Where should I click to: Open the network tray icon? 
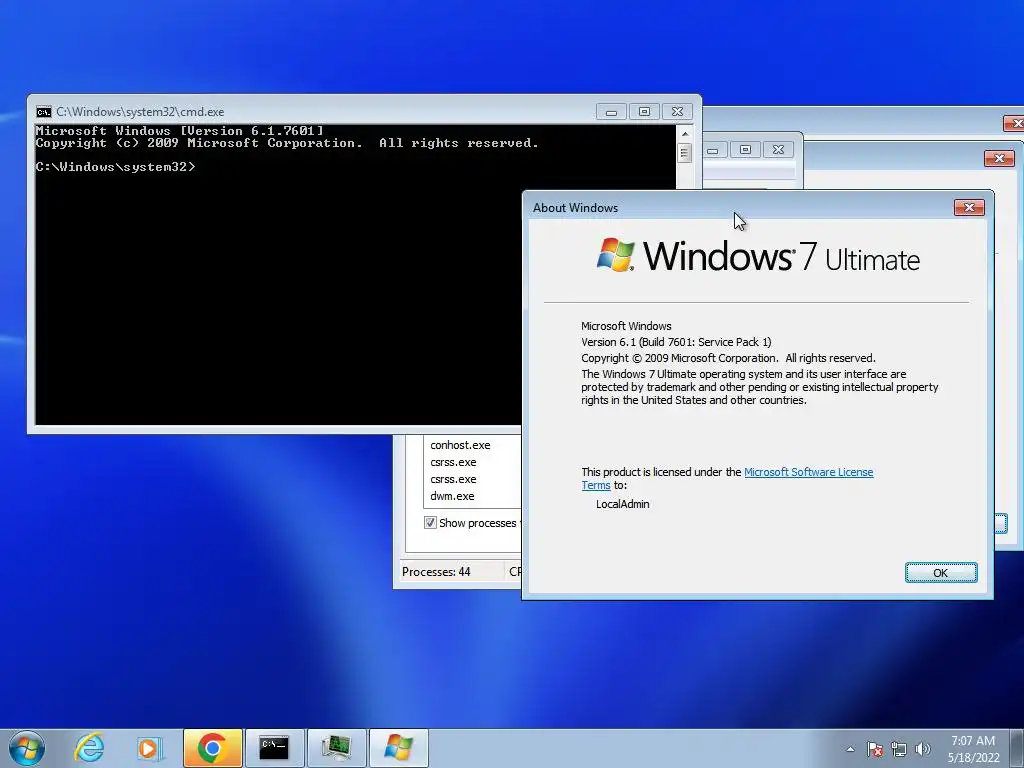point(899,749)
